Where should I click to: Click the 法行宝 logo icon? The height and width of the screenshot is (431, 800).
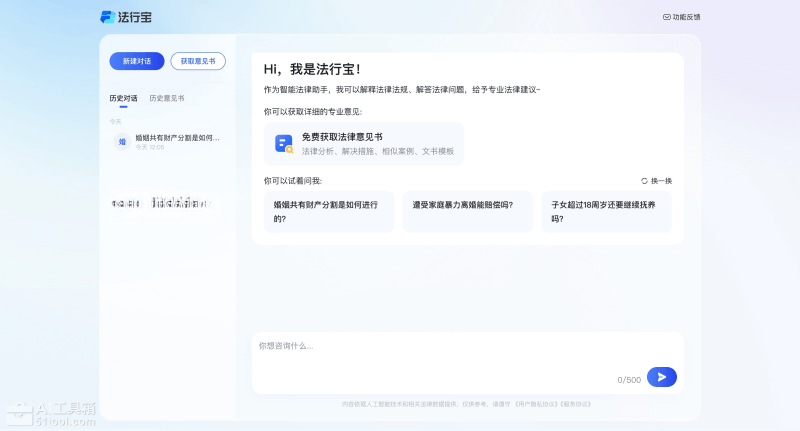[108, 17]
